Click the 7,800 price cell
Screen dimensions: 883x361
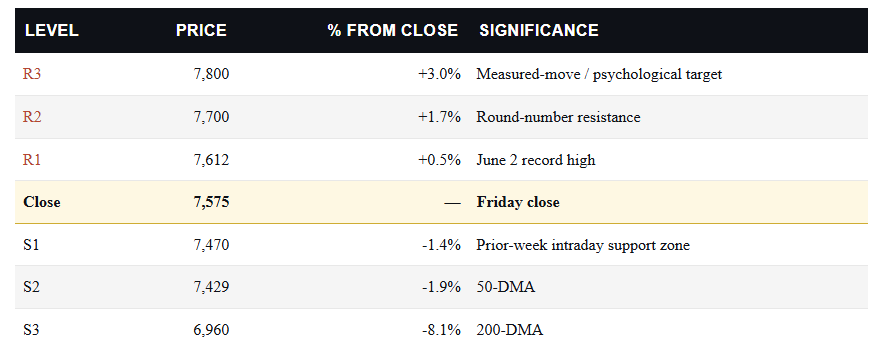click(x=211, y=74)
